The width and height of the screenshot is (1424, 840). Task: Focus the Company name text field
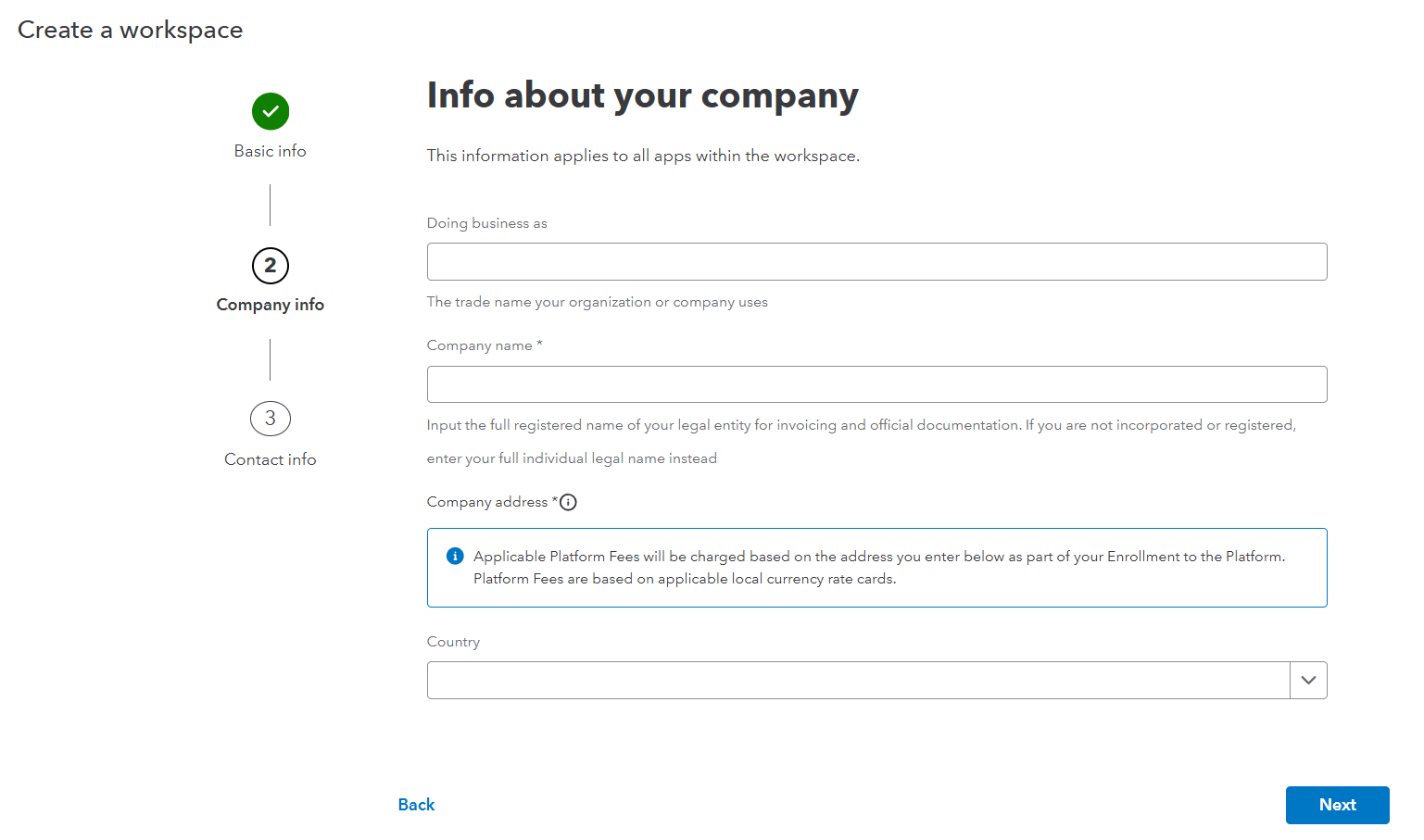pyautogui.click(x=876, y=384)
